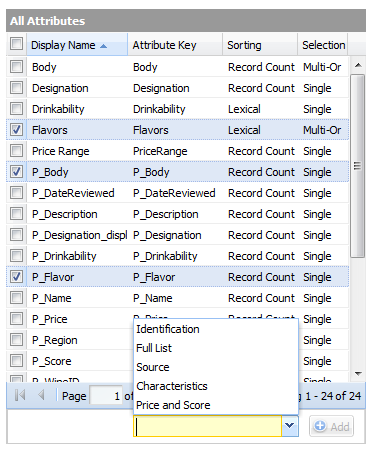Uncheck the P_Body row checkbox
Viewport: 370px width, 455px height.
[16, 172]
